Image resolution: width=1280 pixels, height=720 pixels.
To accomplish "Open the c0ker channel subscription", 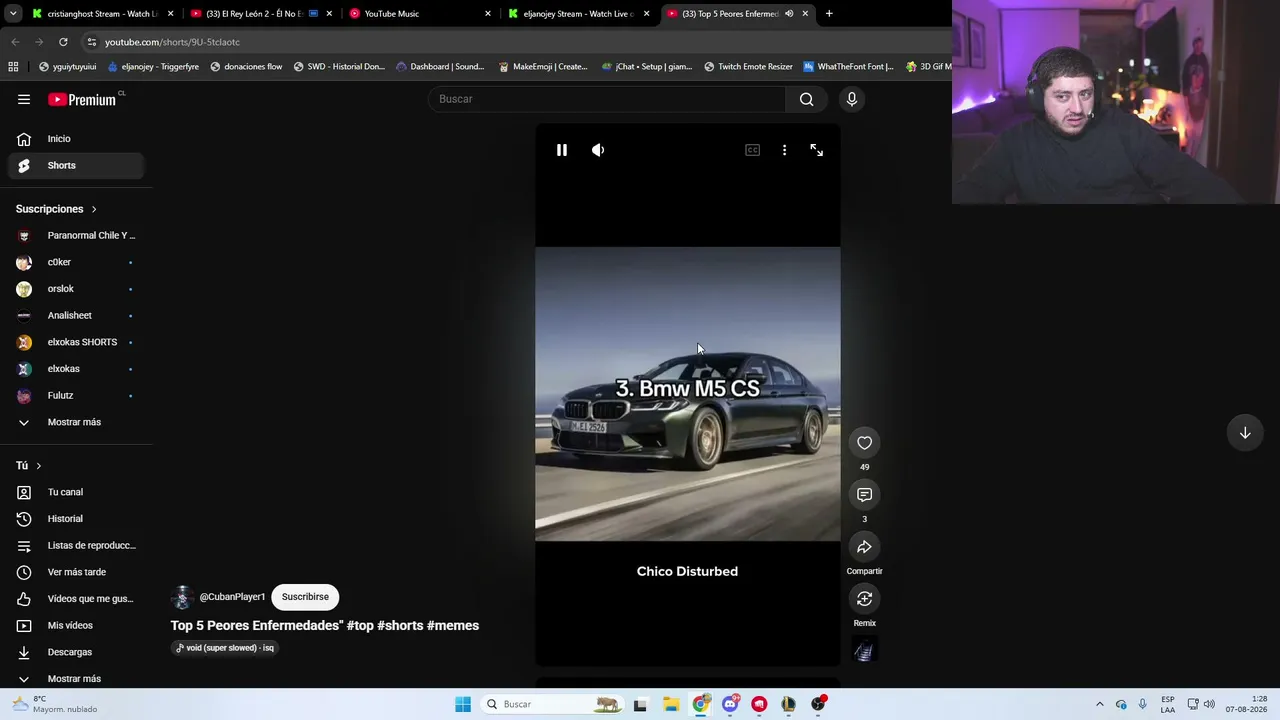I will [76, 262].
